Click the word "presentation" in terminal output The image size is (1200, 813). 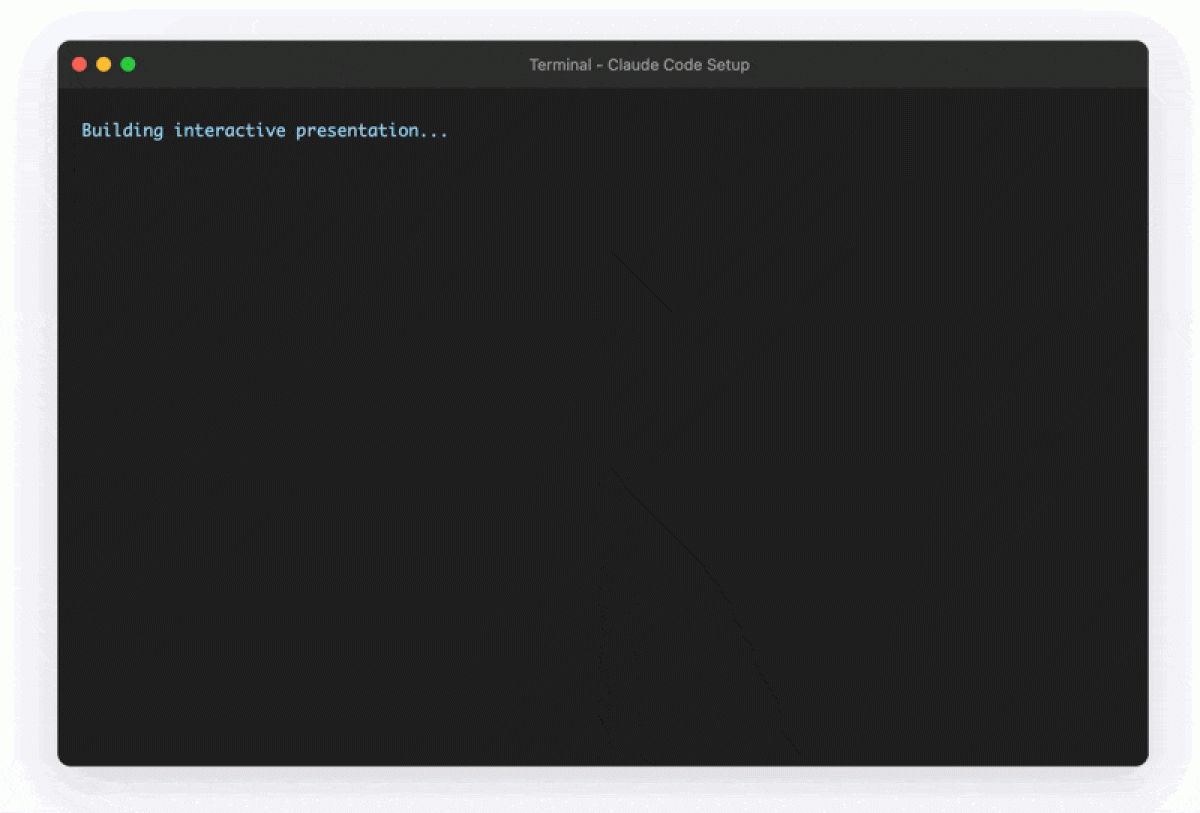[x=355, y=131]
